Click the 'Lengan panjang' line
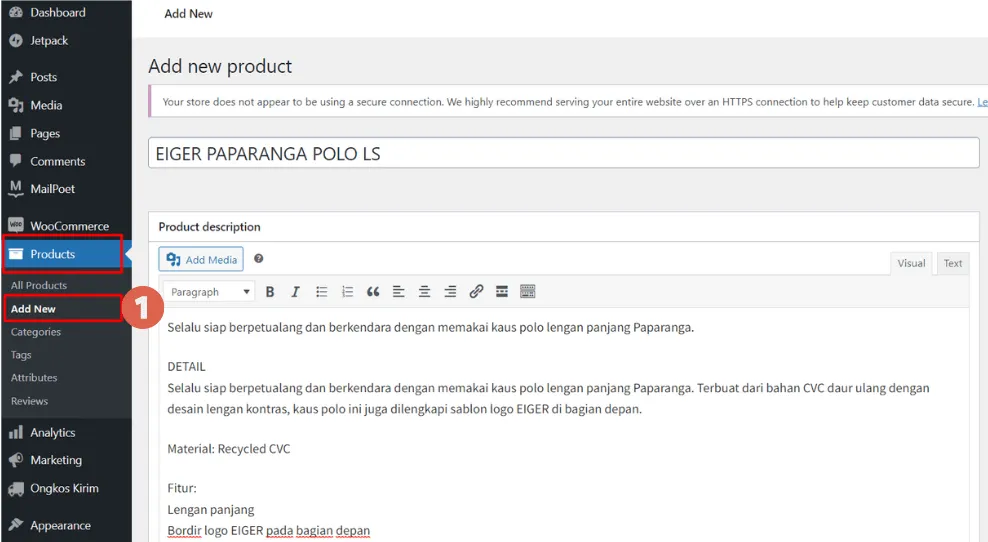This screenshot has width=988, height=542. [x=211, y=509]
